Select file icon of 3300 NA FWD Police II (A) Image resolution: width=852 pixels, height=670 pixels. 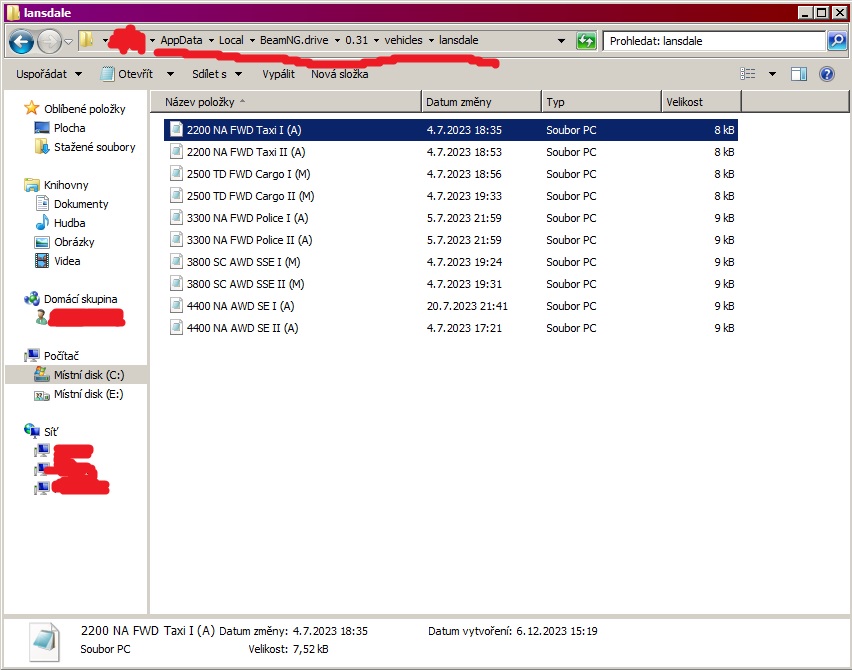176,240
